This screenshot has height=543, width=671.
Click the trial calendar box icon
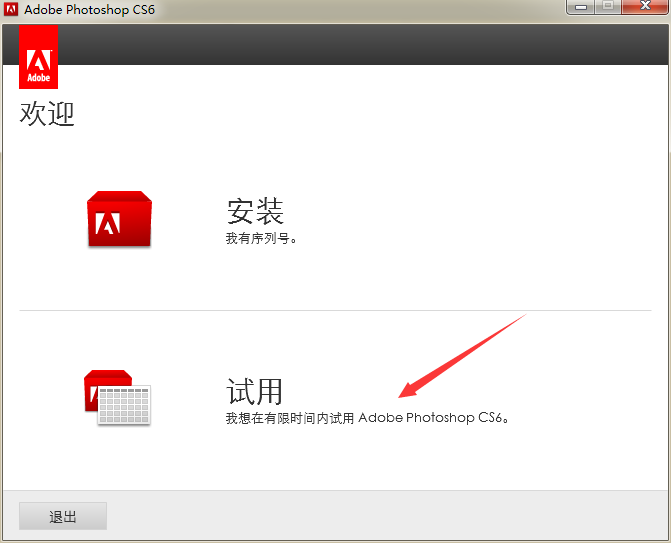pos(117,398)
